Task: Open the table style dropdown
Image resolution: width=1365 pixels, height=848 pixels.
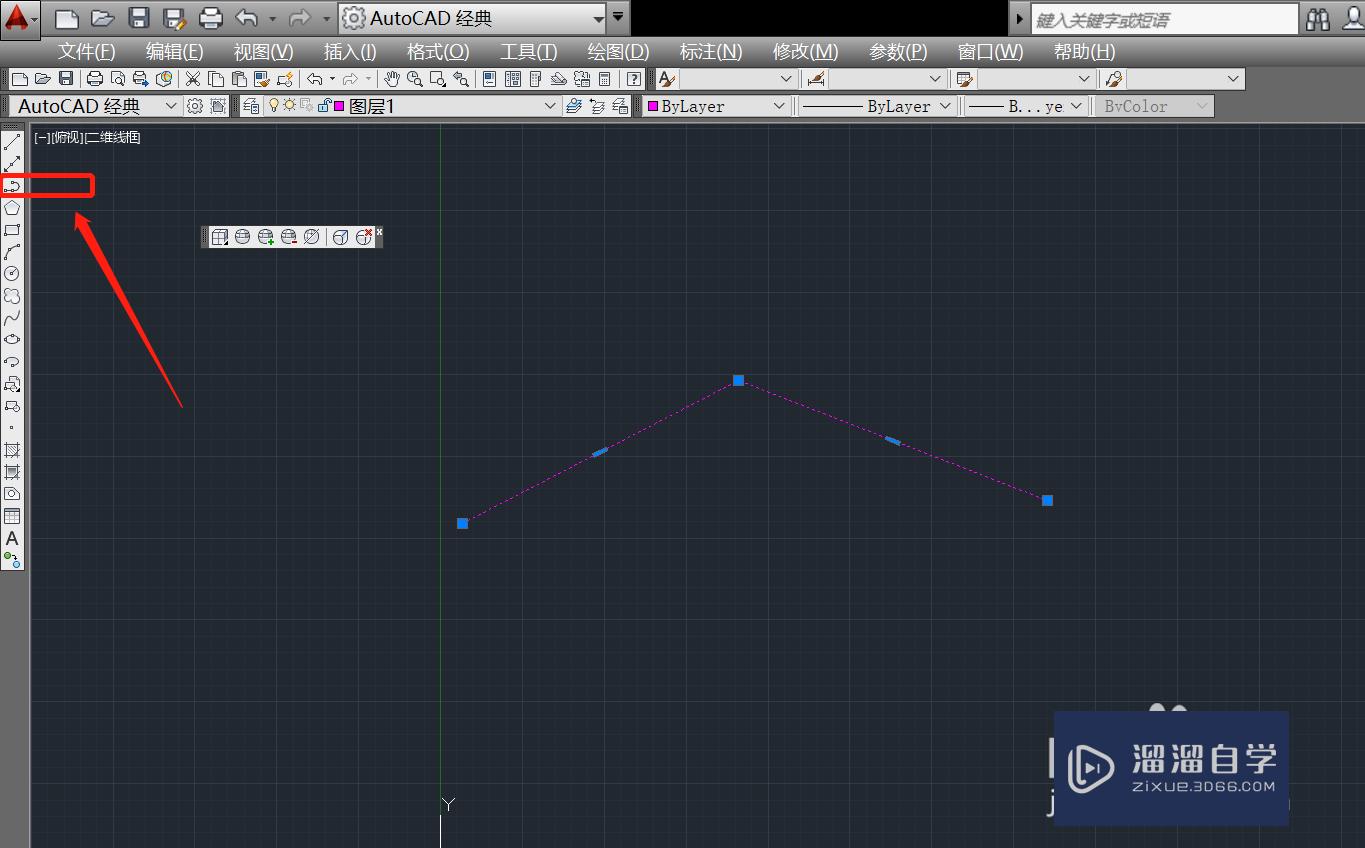Action: tap(1036, 79)
